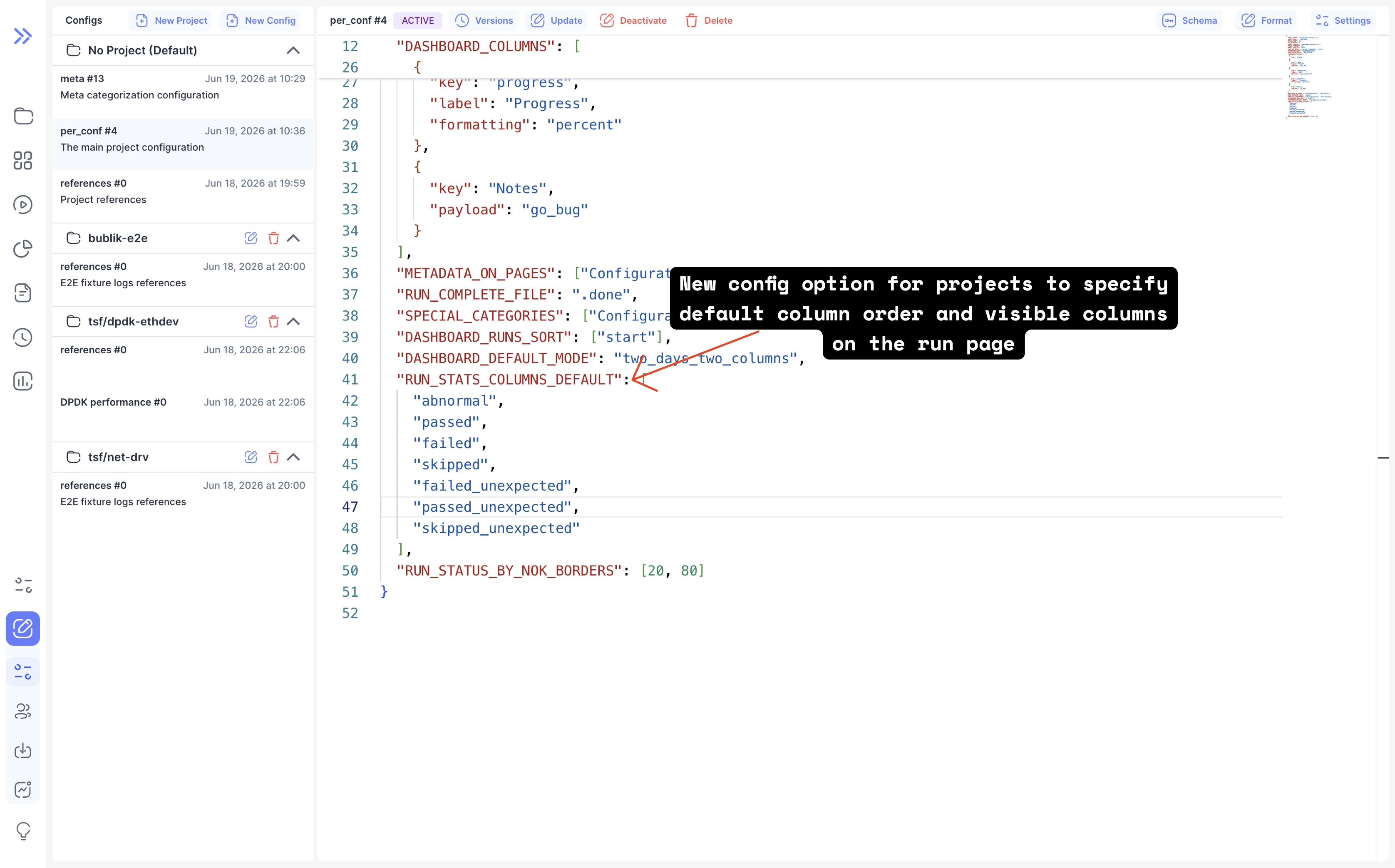Click the code minimap preview
This screenshot has height=868, width=1395.
(x=1309, y=77)
